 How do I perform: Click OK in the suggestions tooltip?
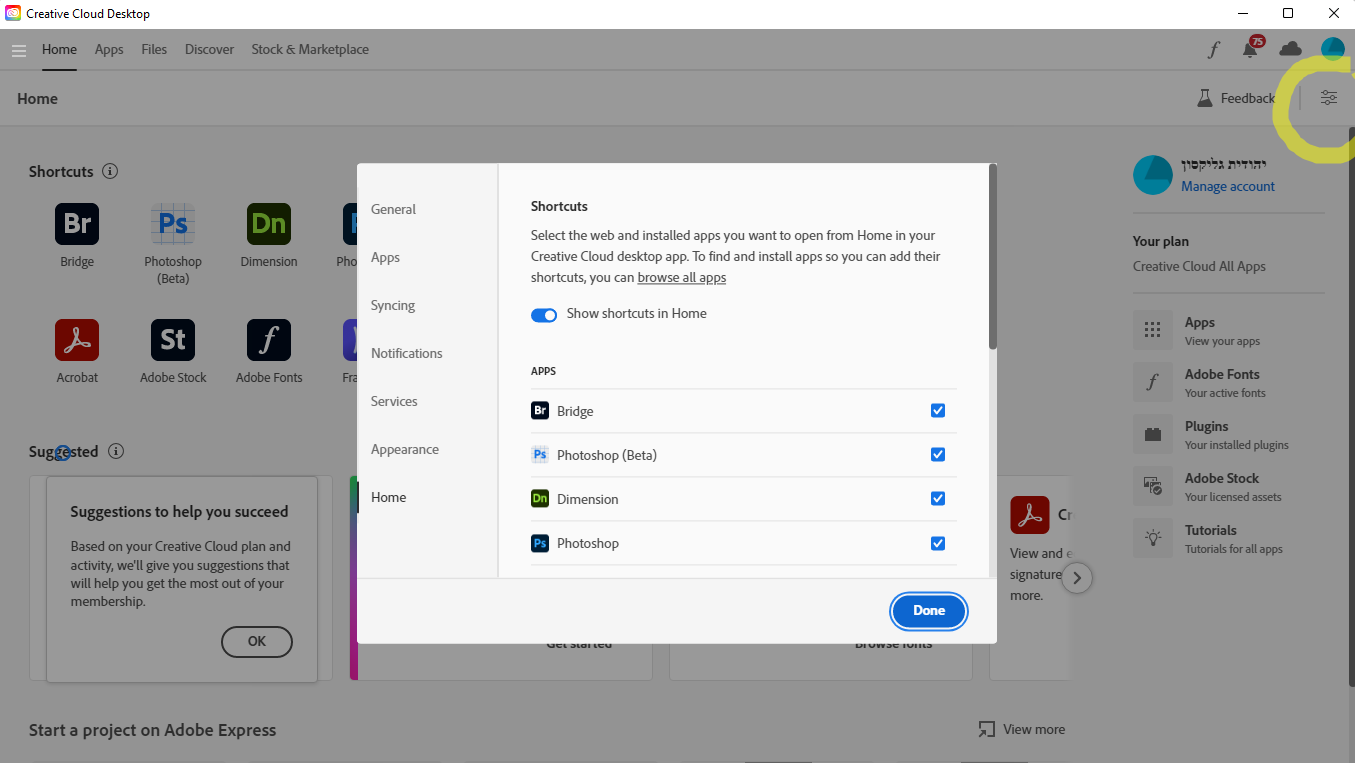257,642
